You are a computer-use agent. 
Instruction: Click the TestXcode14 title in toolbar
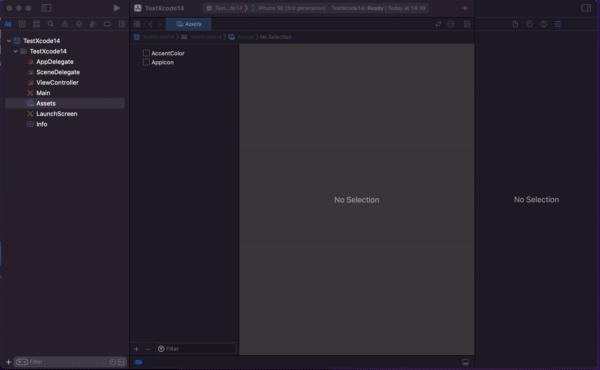[164, 8]
